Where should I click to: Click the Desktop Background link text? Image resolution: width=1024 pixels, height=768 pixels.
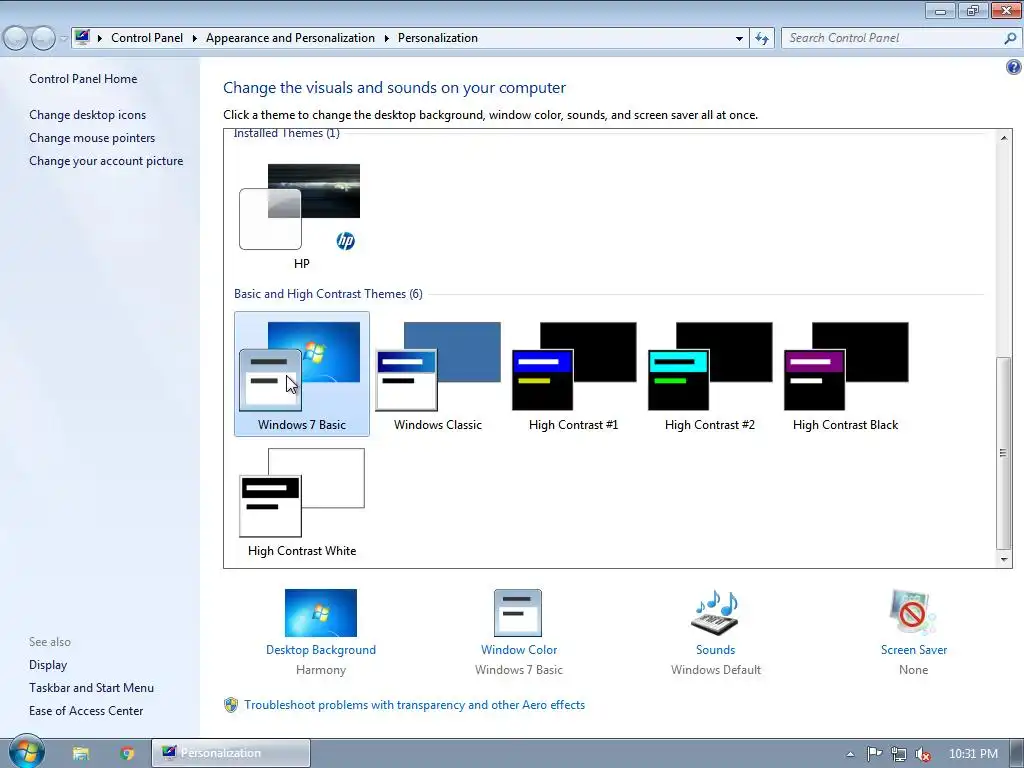321,650
